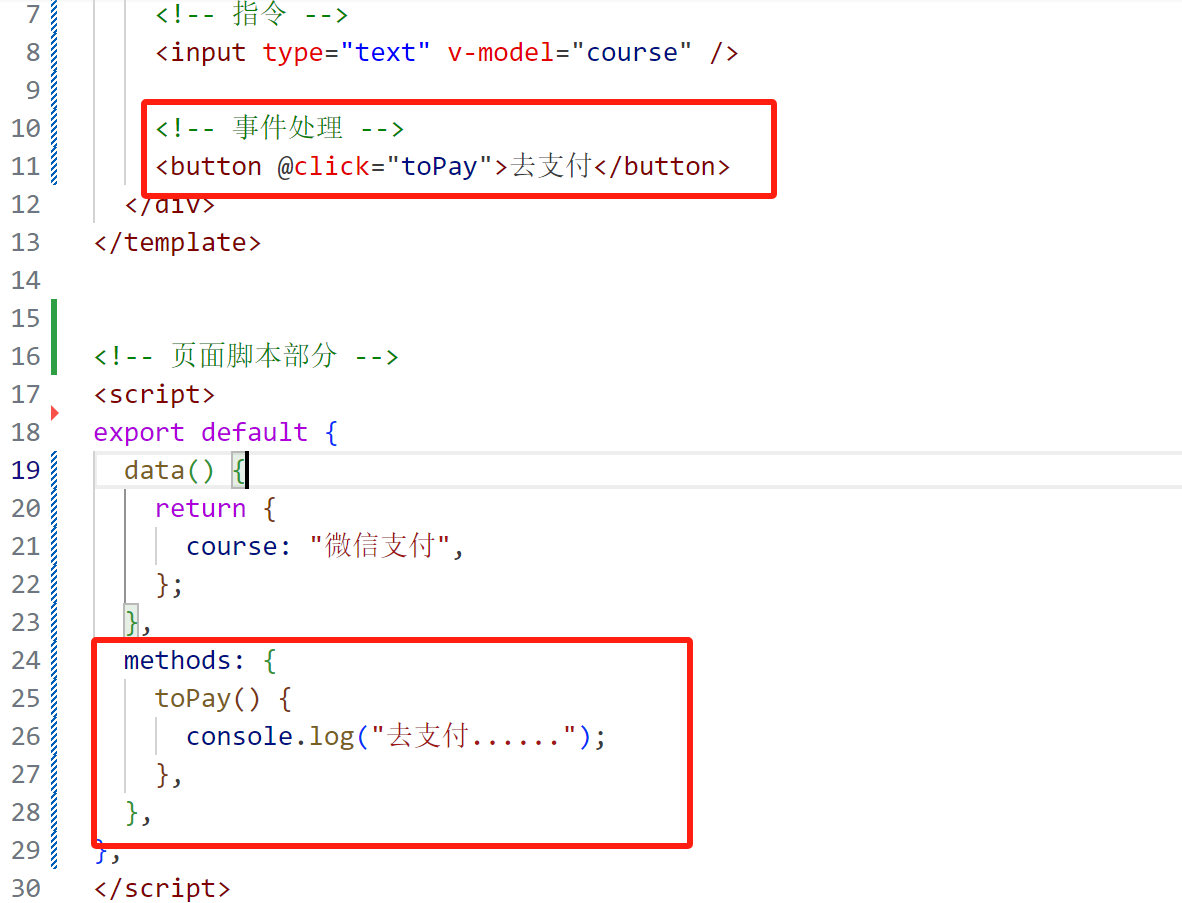This screenshot has height=903, width=1182.
Task: Click the button text '去支付' on line 11
Action: tap(551, 166)
